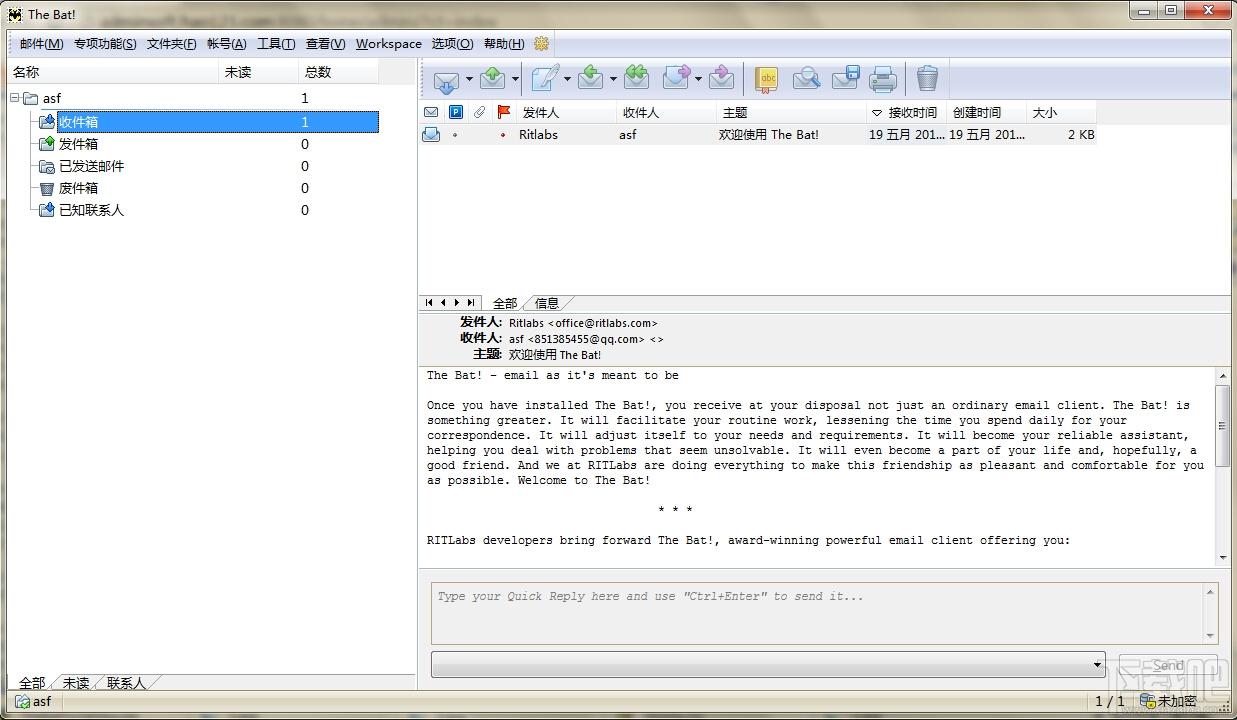Screen dimensions: 1237x720
Task: Open the combo box below Quick Reply
Action: [x=768, y=664]
